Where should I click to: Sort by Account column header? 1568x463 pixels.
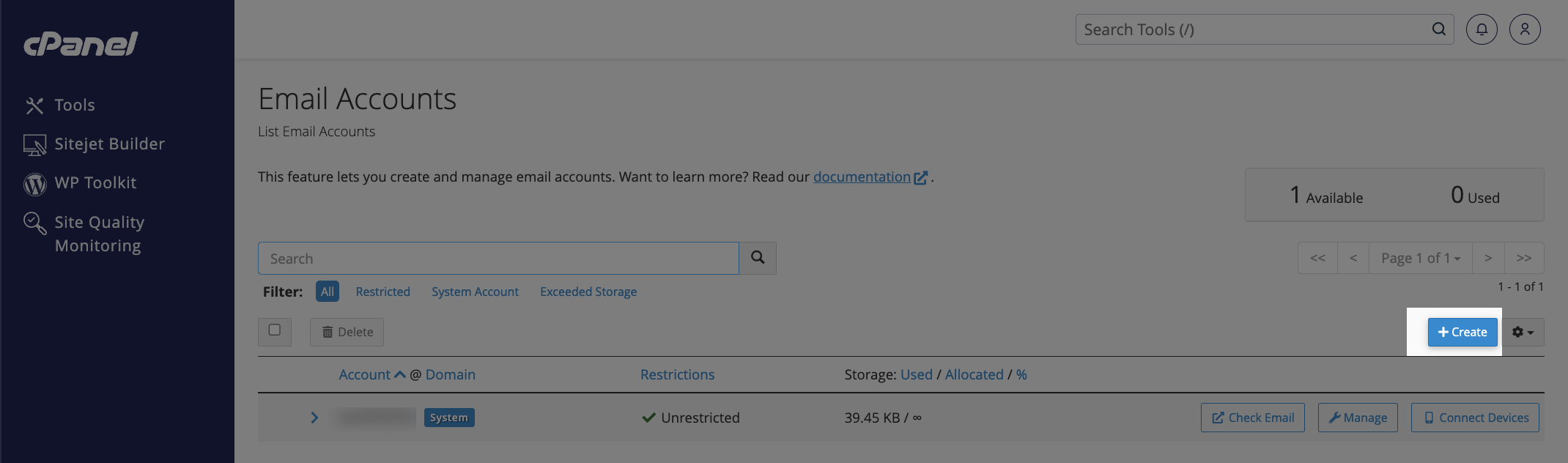(x=365, y=375)
